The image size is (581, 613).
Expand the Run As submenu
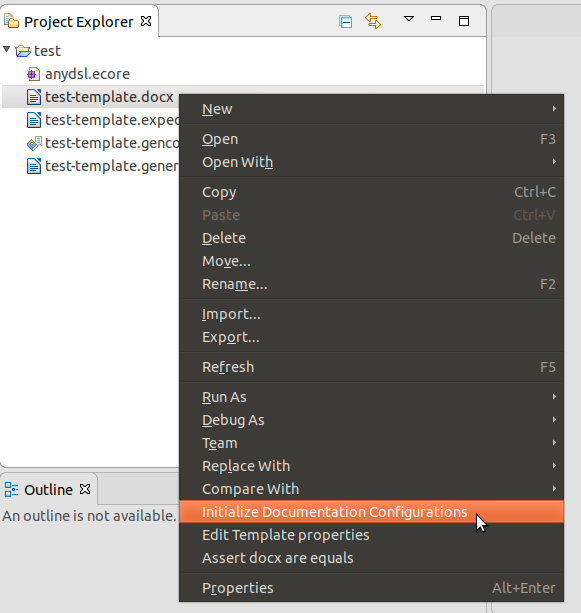(371, 397)
